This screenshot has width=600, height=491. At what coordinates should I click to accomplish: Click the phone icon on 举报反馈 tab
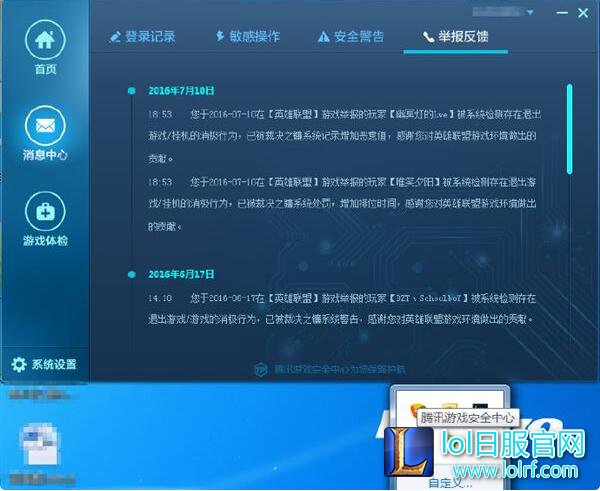click(429, 37)
